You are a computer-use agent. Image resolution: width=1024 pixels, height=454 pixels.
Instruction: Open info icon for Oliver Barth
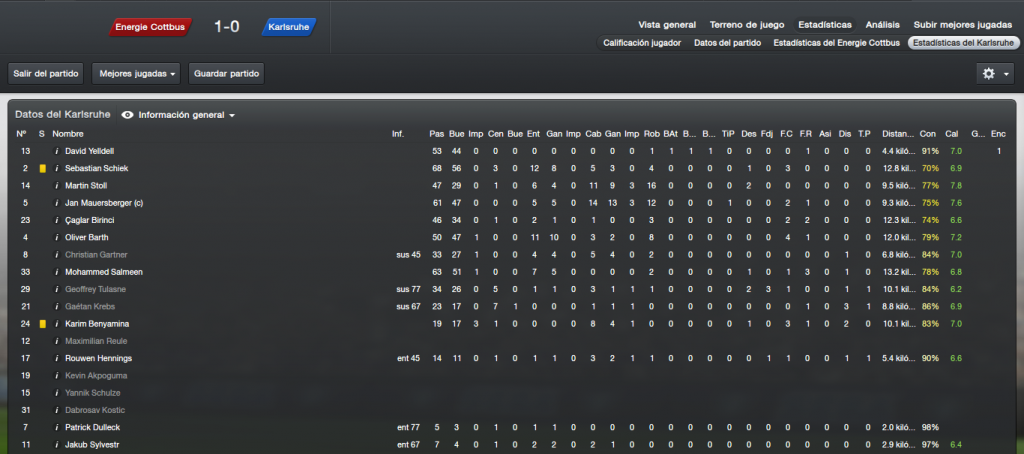57,237
